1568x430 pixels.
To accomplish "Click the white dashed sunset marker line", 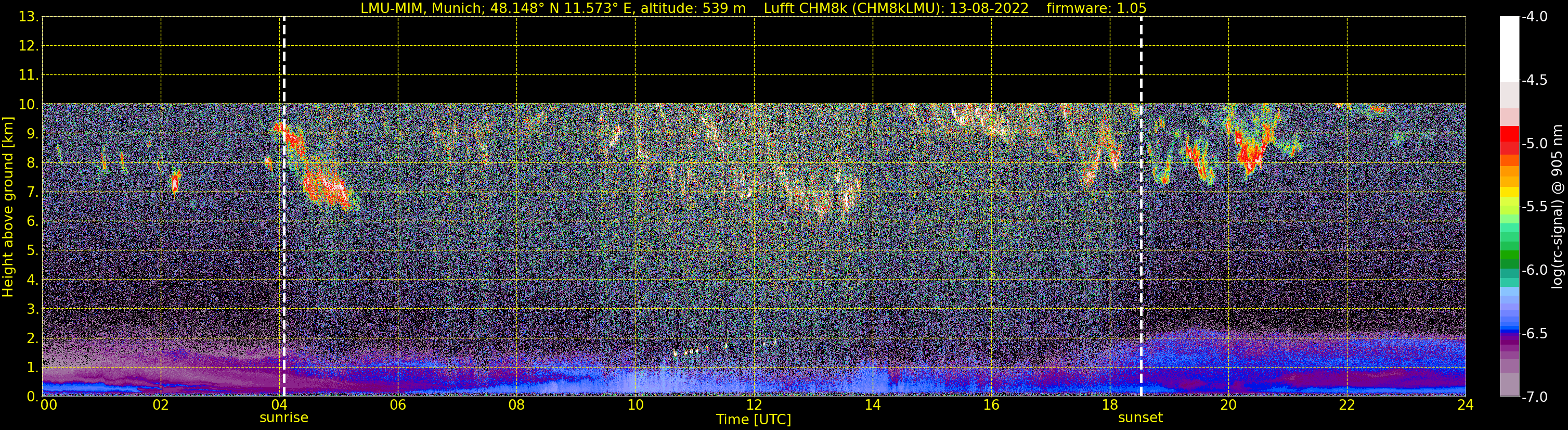I will tap(1141, 207).
